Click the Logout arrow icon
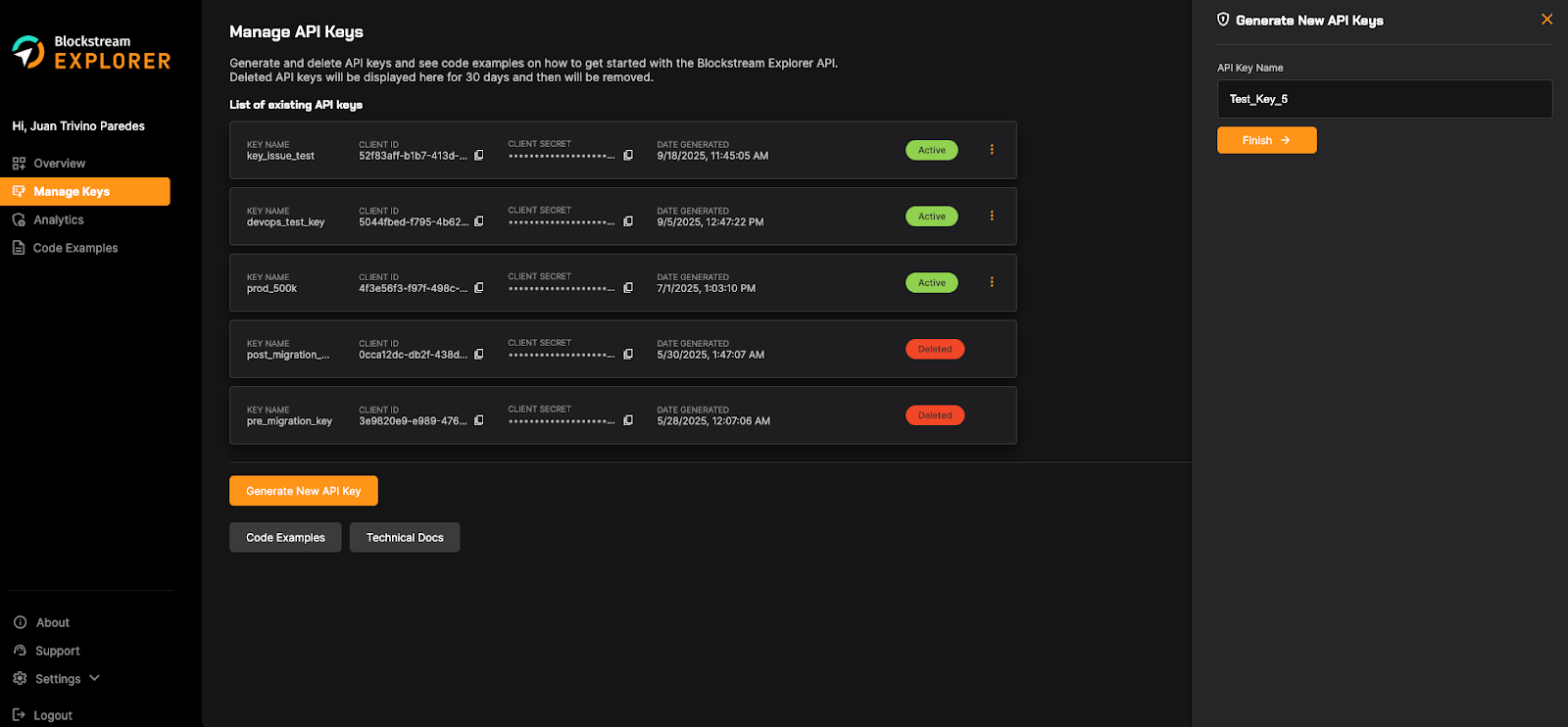1568x727 pixels. (x=19, y=715)
